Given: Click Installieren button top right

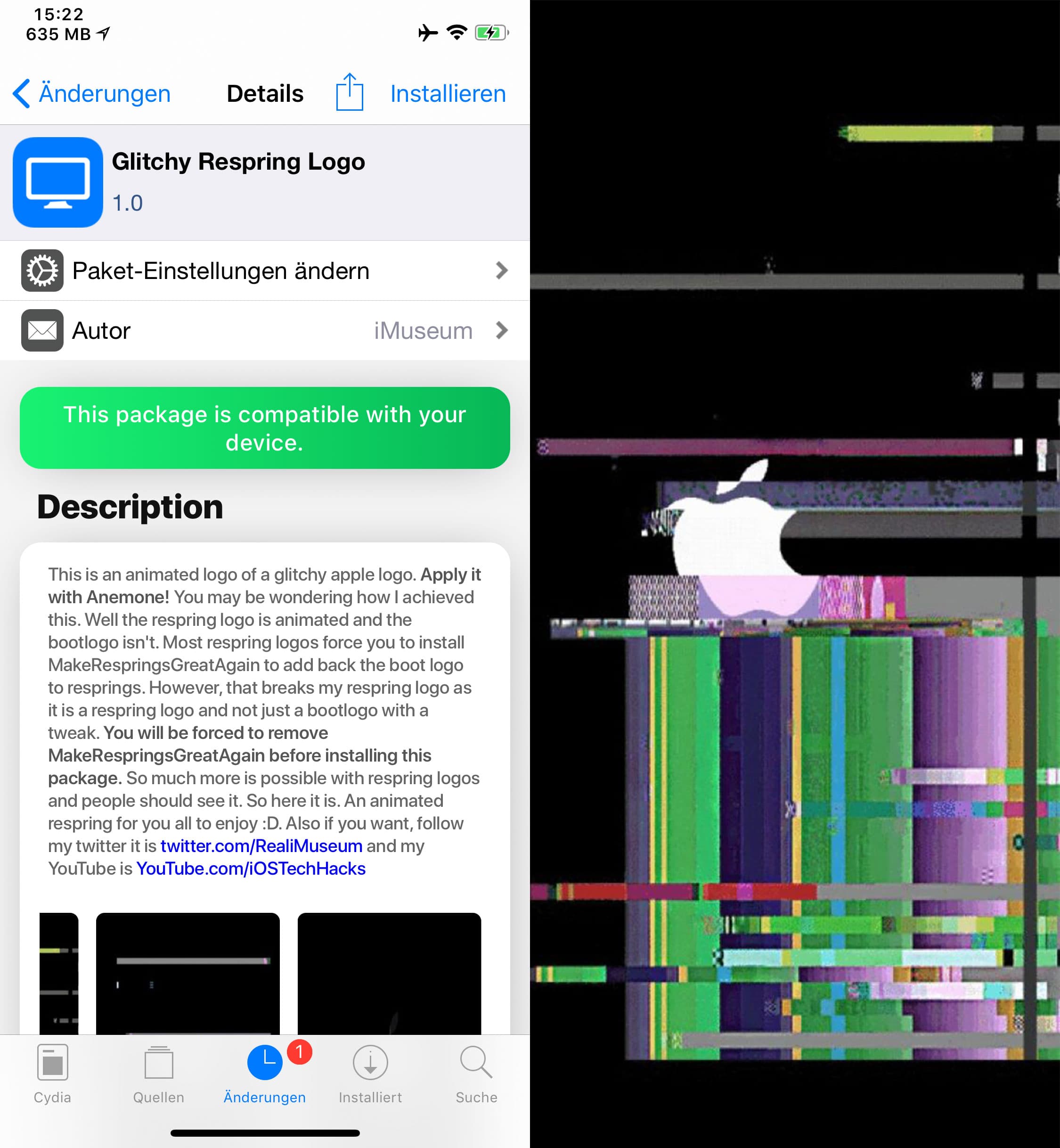Looking at the screenshot, I should (x=449, y=93).
